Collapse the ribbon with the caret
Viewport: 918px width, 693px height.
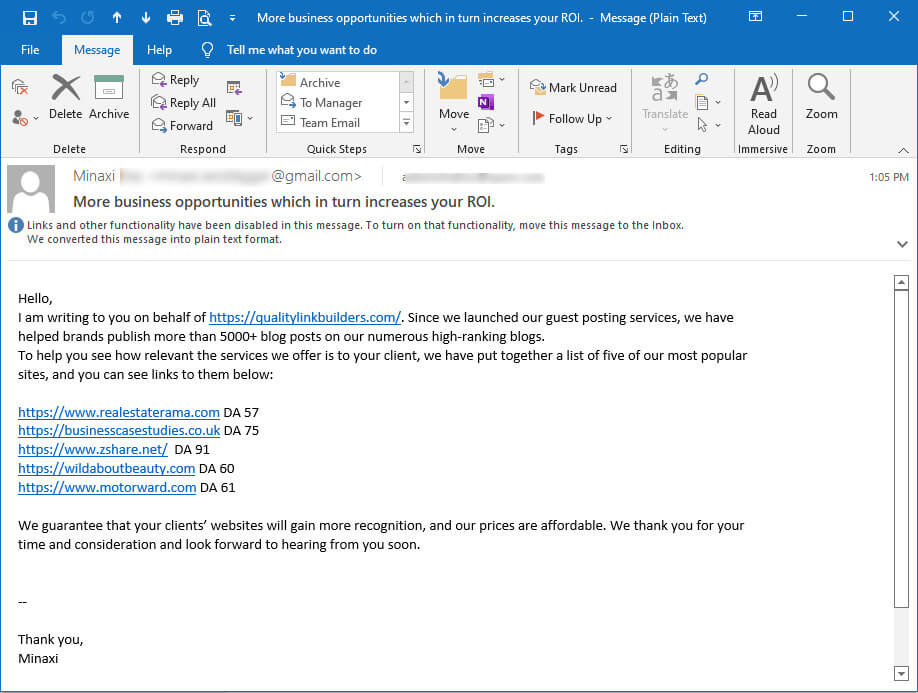(x=903, y=150)
